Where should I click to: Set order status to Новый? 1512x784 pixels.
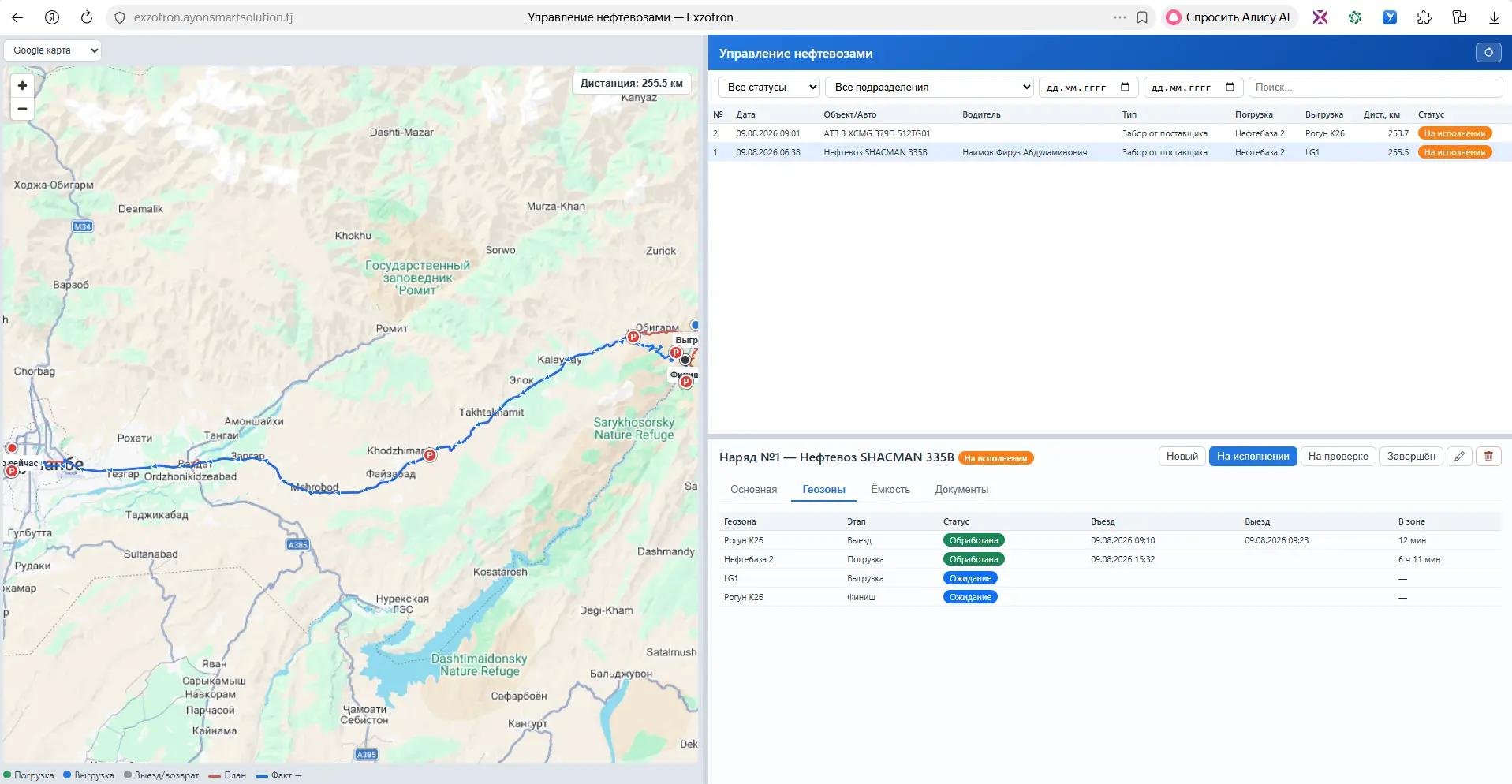click(1182, 456)
